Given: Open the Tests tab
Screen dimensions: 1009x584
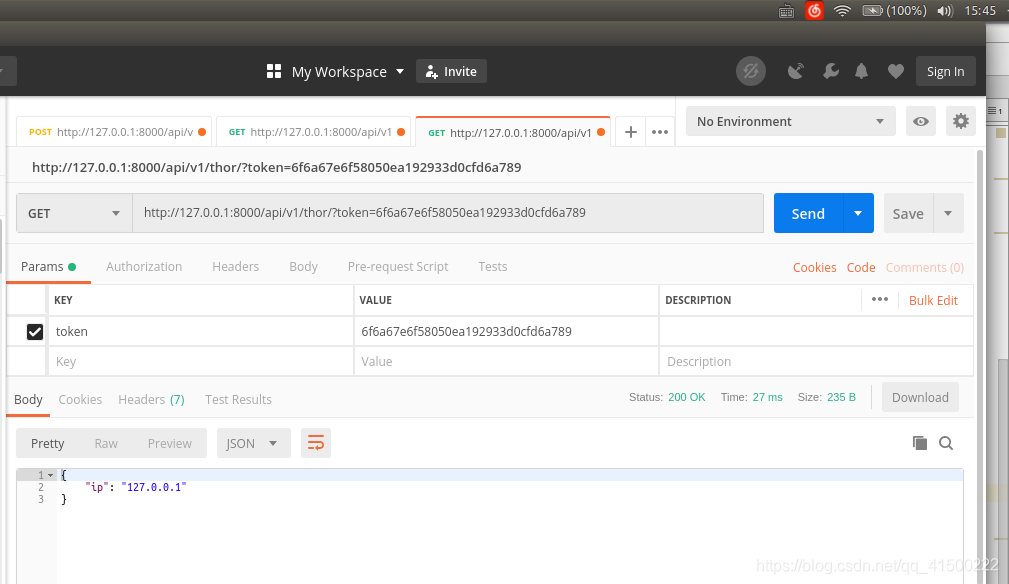Looking at the screenshot, I should [492, 266].
